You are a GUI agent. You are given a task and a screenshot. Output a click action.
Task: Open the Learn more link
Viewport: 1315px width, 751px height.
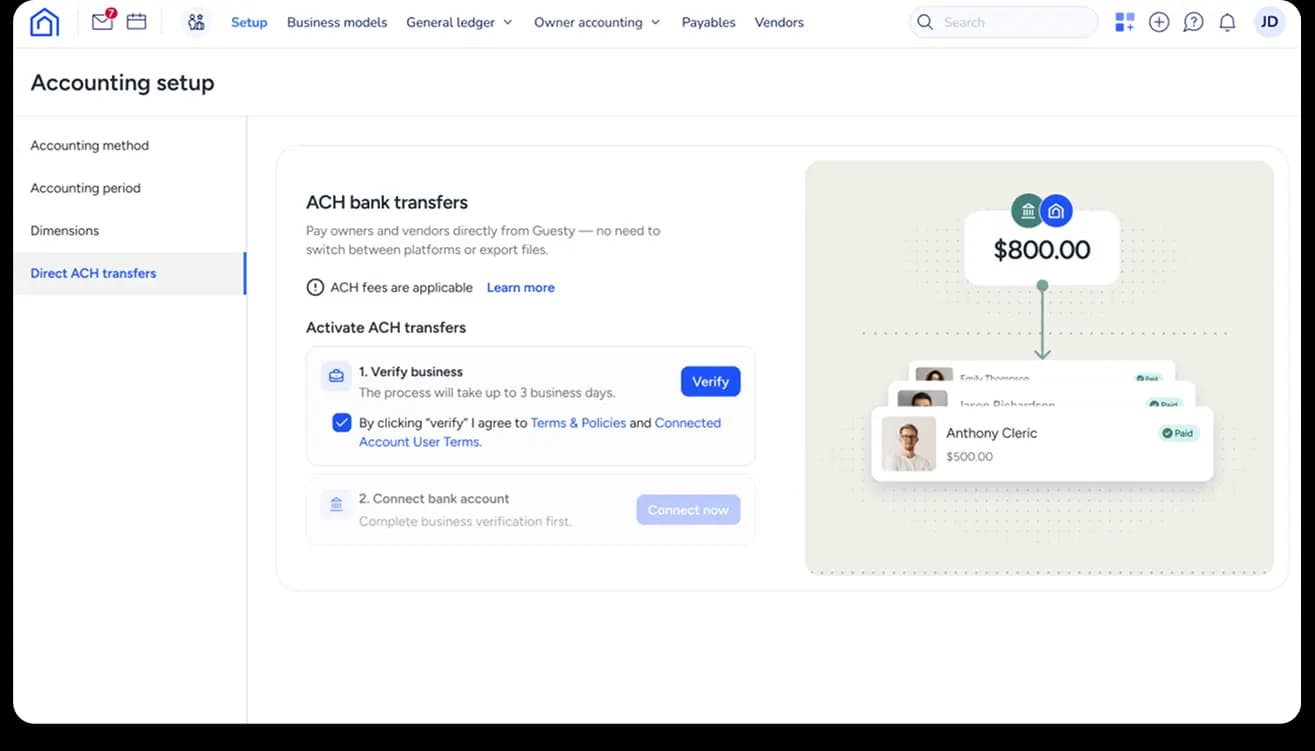pos(520,288)
